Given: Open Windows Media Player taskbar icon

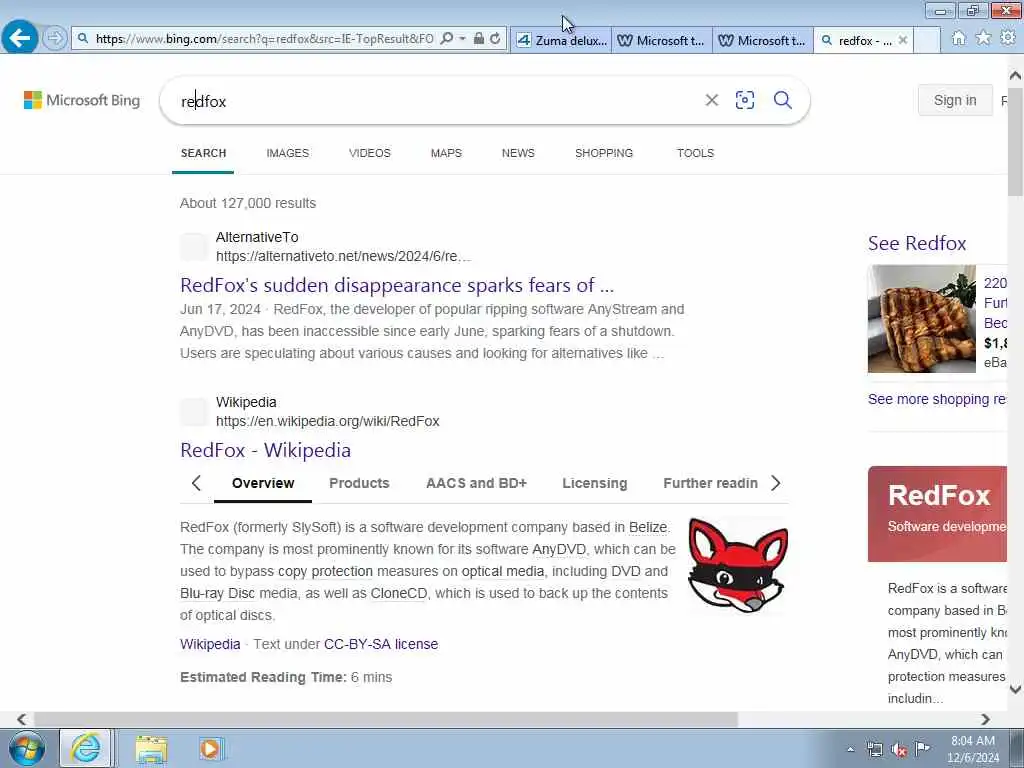Looking at the screenshot, I should coord(210,749).
